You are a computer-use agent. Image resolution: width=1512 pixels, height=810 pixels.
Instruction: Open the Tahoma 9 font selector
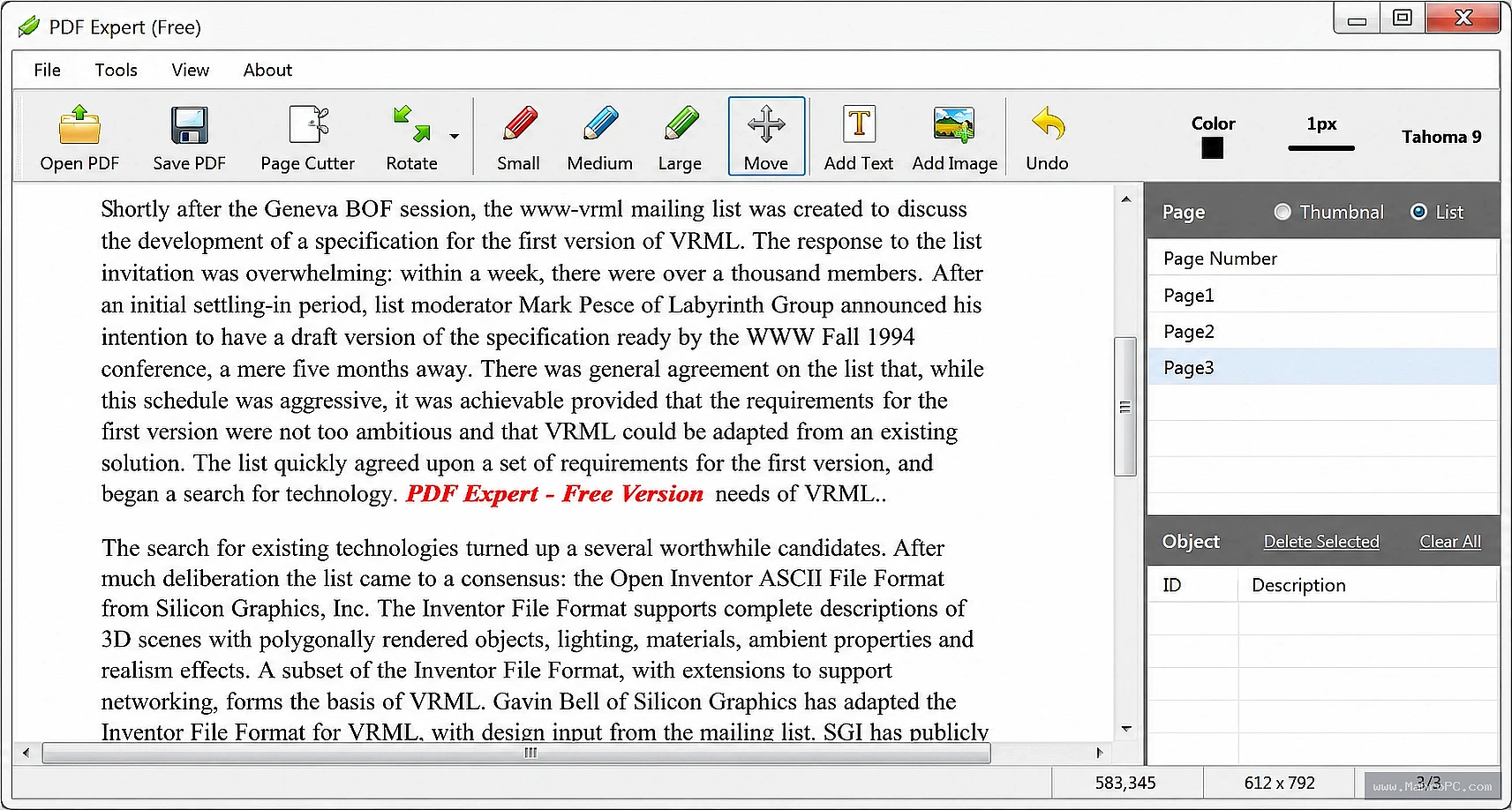(x=1441, y=137)
